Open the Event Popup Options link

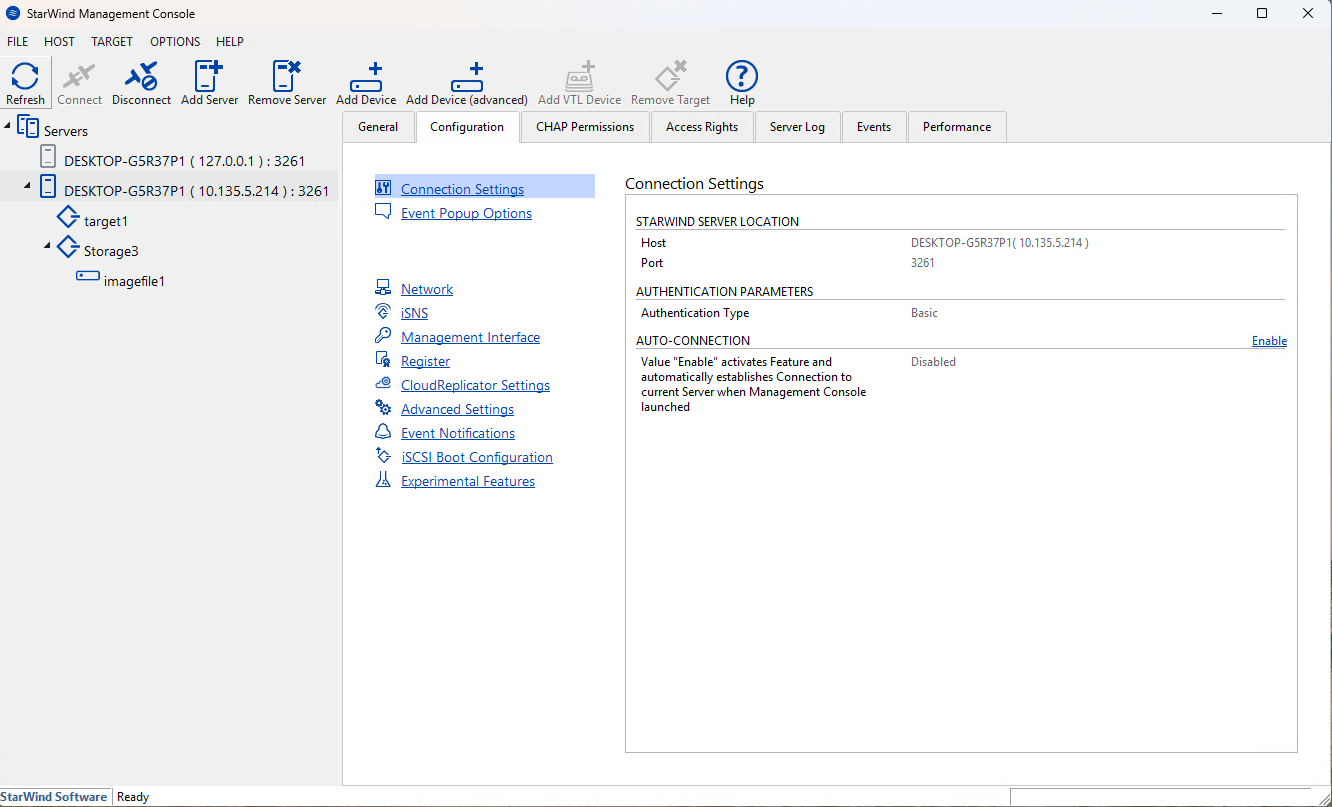click(x=466, y=213)
